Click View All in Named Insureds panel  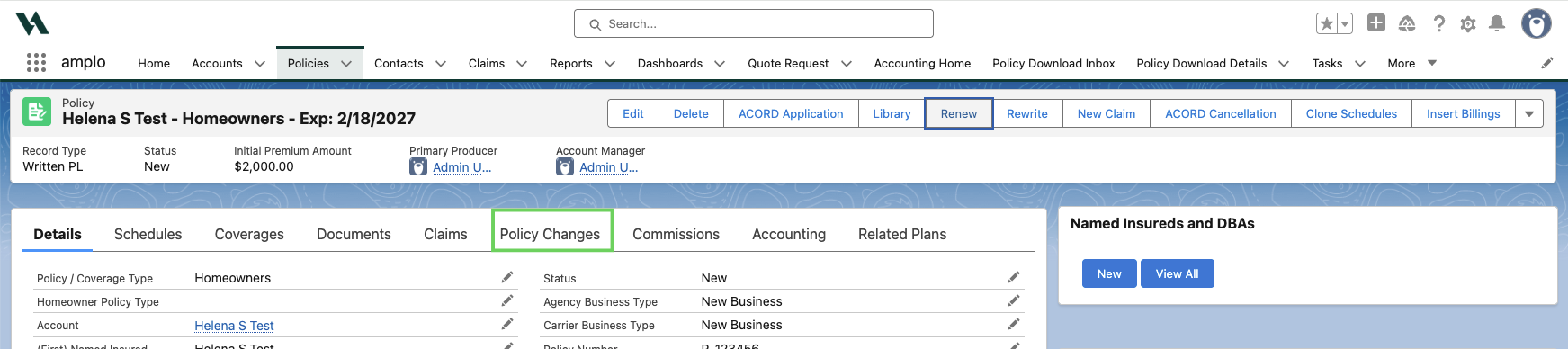pos(1177,273)
